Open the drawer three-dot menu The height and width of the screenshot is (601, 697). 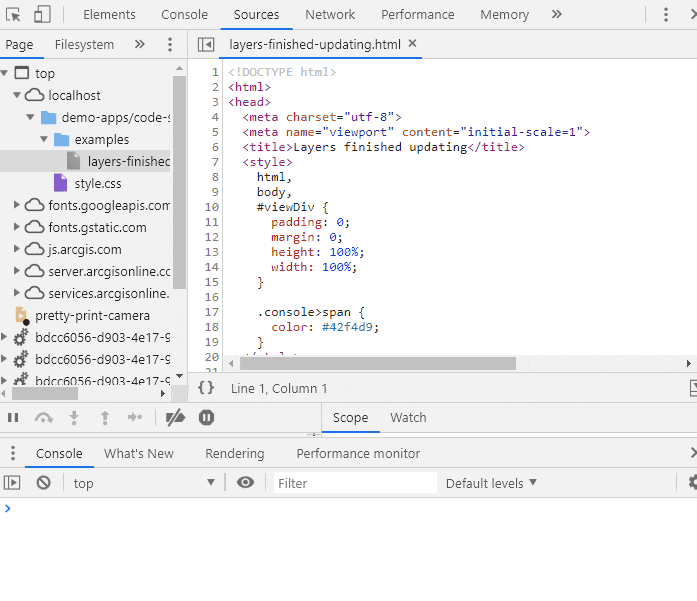(x=13, y=453)
